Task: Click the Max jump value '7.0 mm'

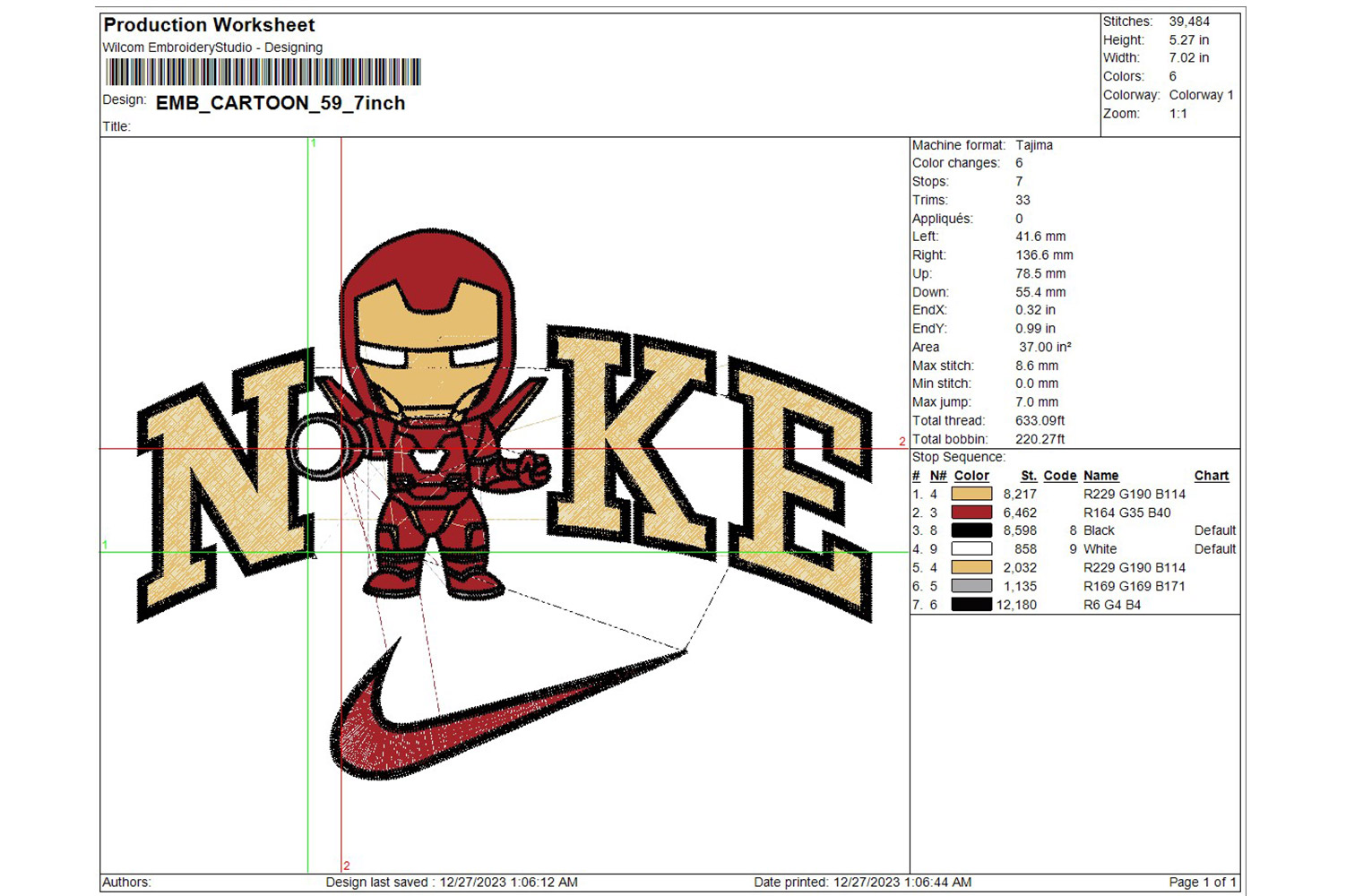Action: pyautogui.click(x=1037, y=402)
